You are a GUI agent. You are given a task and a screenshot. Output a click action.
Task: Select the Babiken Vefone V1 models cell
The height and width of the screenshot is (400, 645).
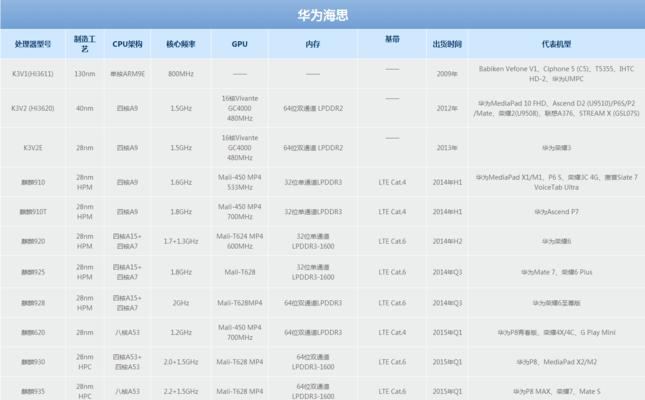(x=556, y=74)
